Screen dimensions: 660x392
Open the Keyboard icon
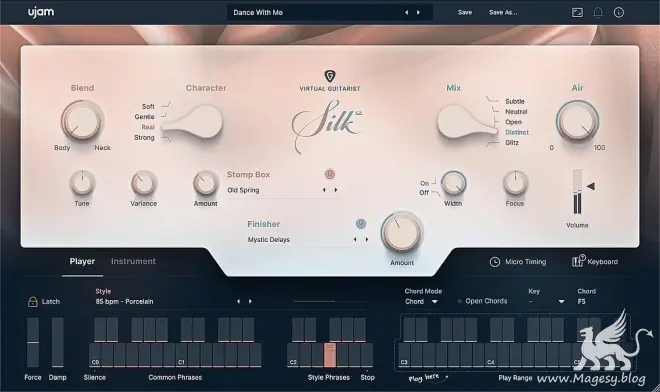(x=578, y=261)
